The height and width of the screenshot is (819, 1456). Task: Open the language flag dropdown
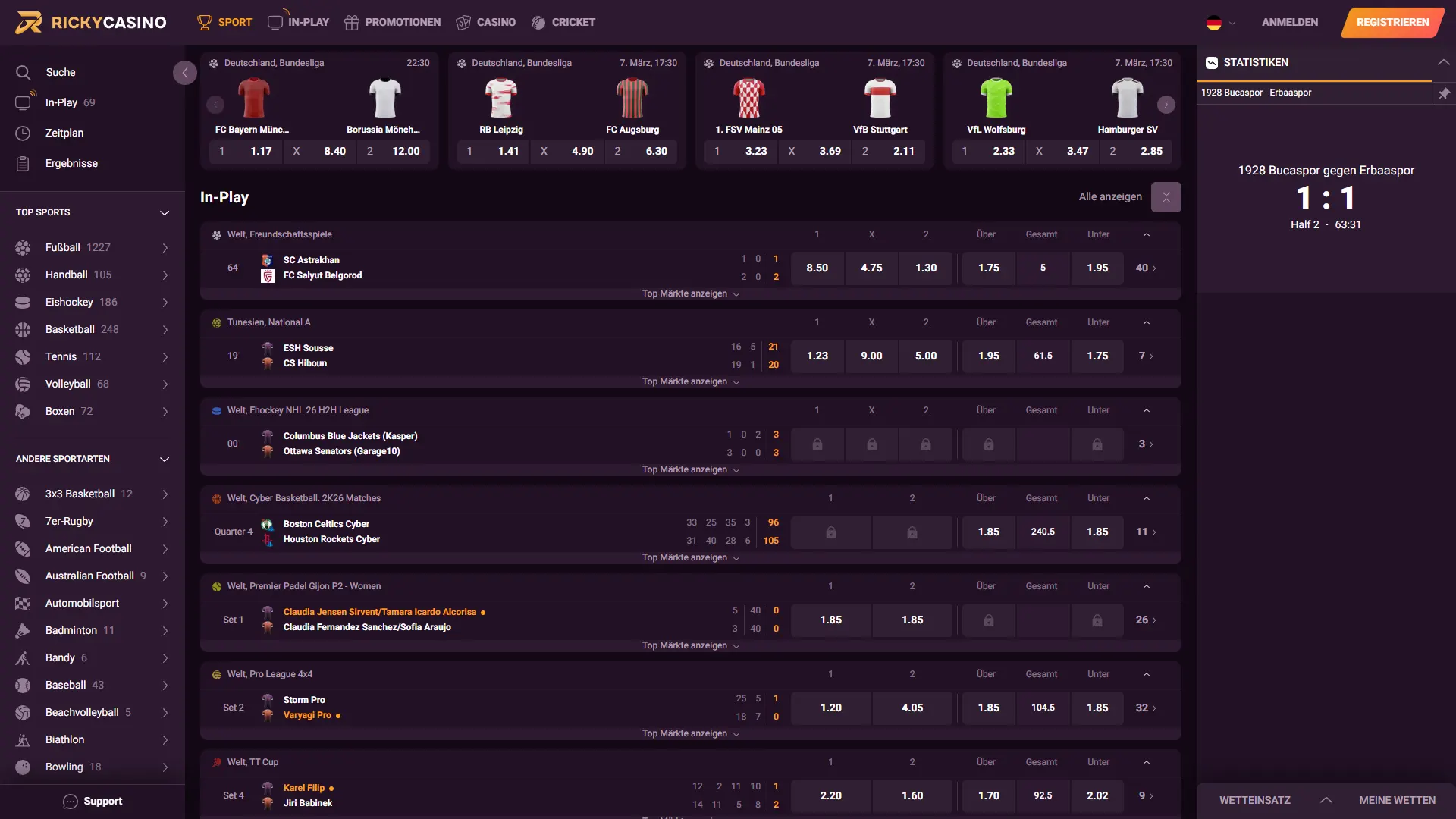(1221, 23)
